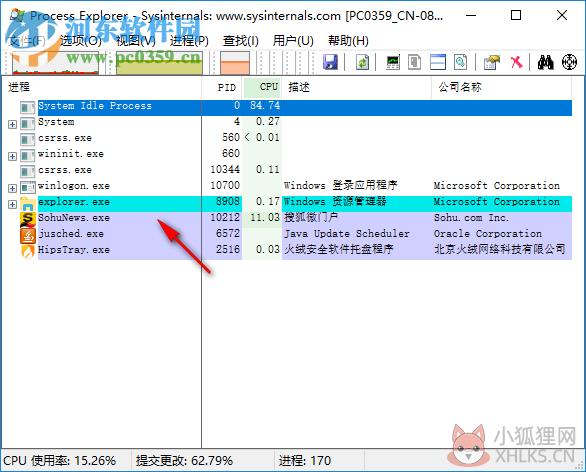The width and height of the screenshot is (586, 472).
Task: Open the 进程(P) menu
Action: coord(189,40)
